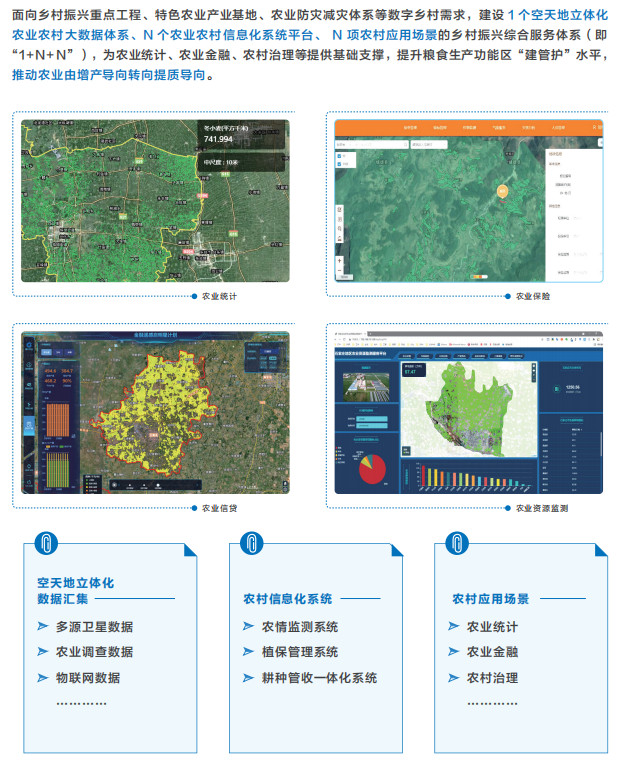Toggle second layer checkbox on insurance map
The image size is (624, 764).
pos(340,165)
